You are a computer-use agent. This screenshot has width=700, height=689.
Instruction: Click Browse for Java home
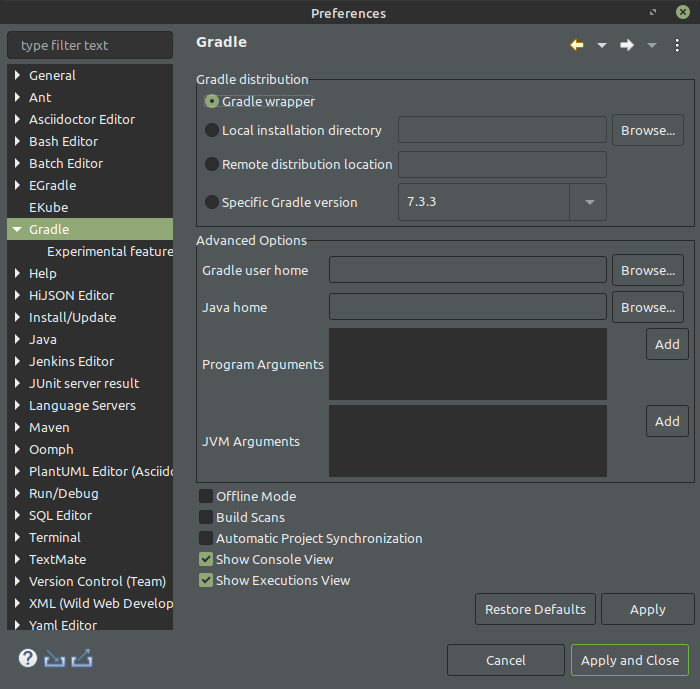tap(648, 307)
